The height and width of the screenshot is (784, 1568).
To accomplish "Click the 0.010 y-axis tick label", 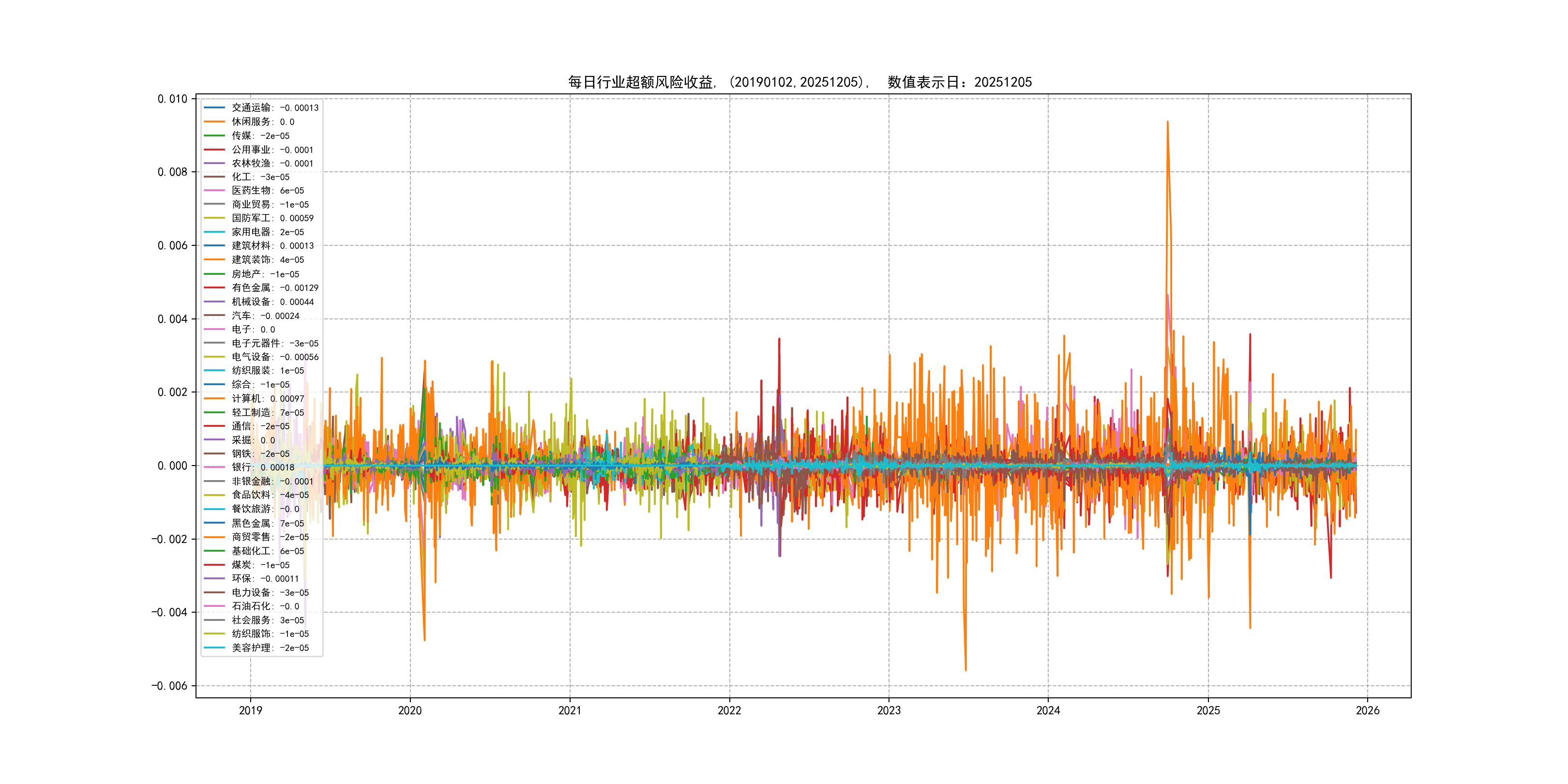I will click(x=172, y=99).
